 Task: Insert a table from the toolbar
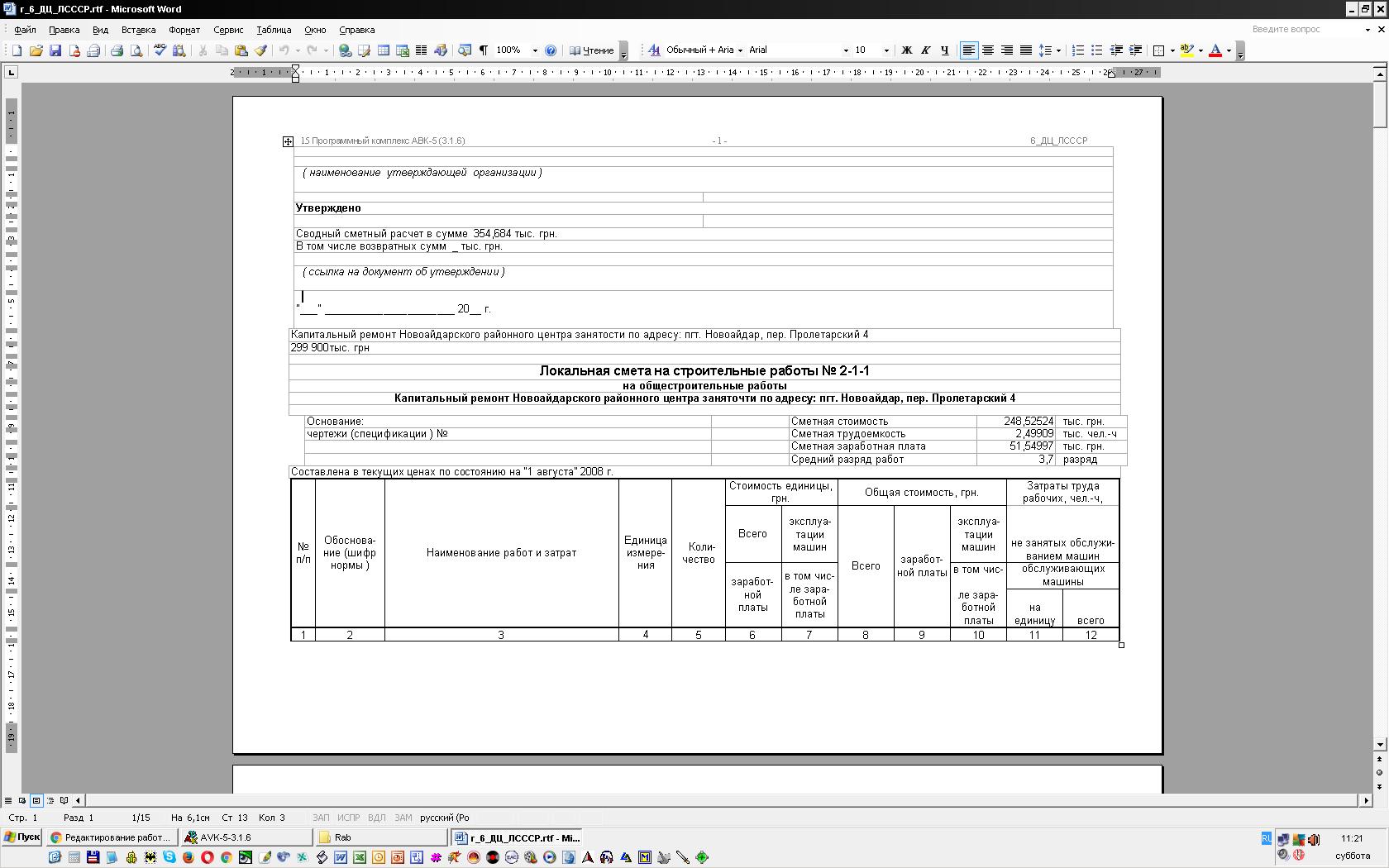click(384, 50)
